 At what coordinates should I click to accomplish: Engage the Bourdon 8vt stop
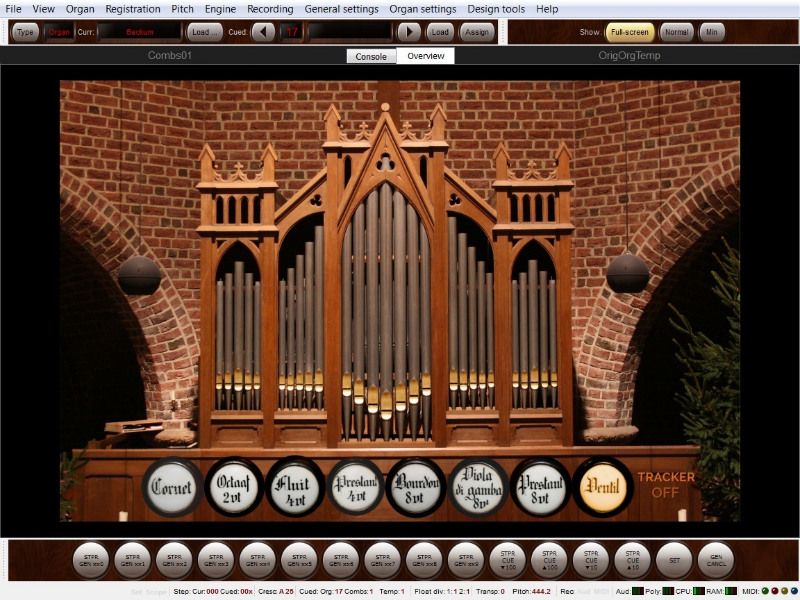(x=416, y=488)
